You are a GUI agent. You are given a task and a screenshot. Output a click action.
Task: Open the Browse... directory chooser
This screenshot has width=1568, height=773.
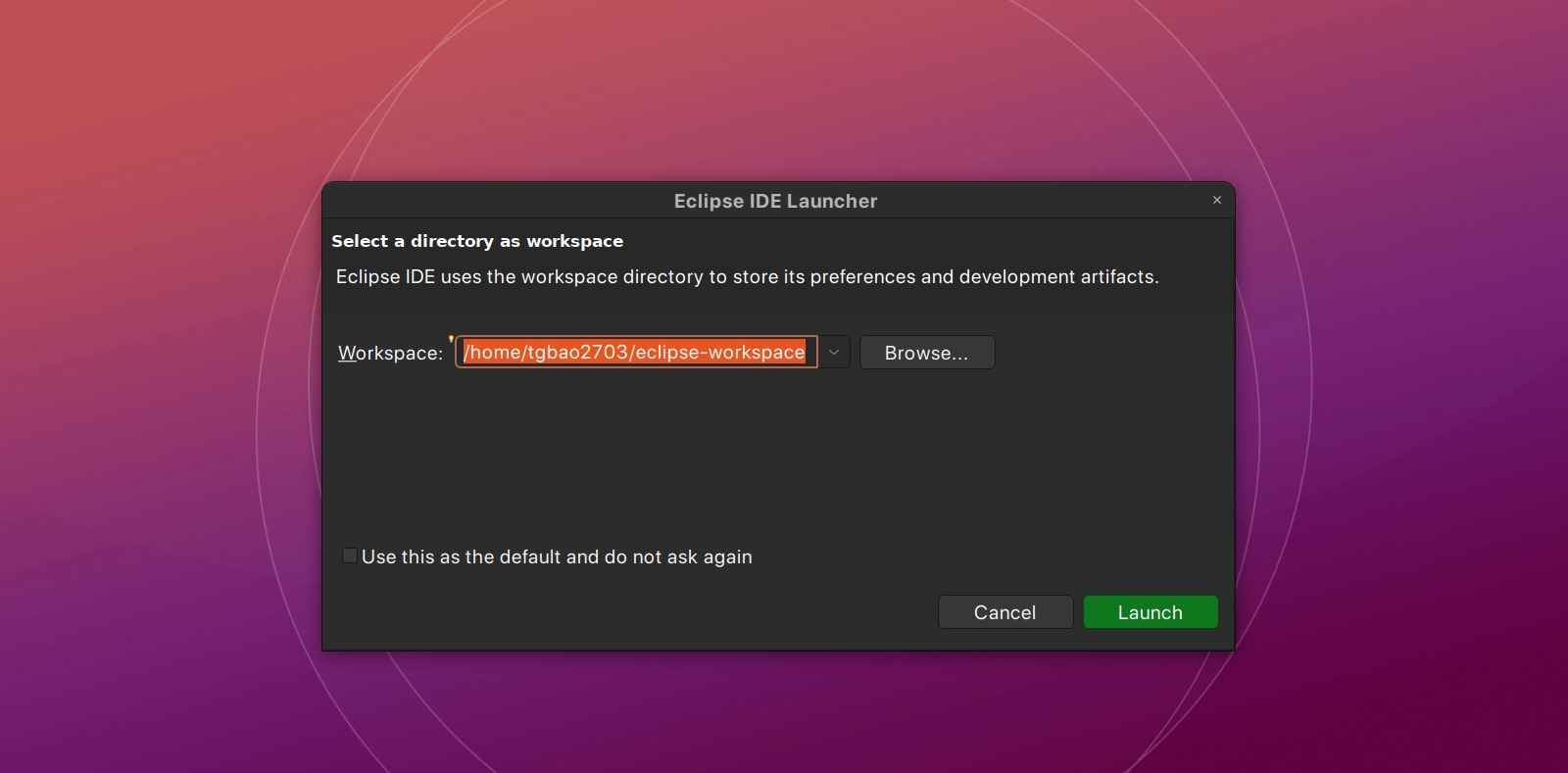pos(927,353)
